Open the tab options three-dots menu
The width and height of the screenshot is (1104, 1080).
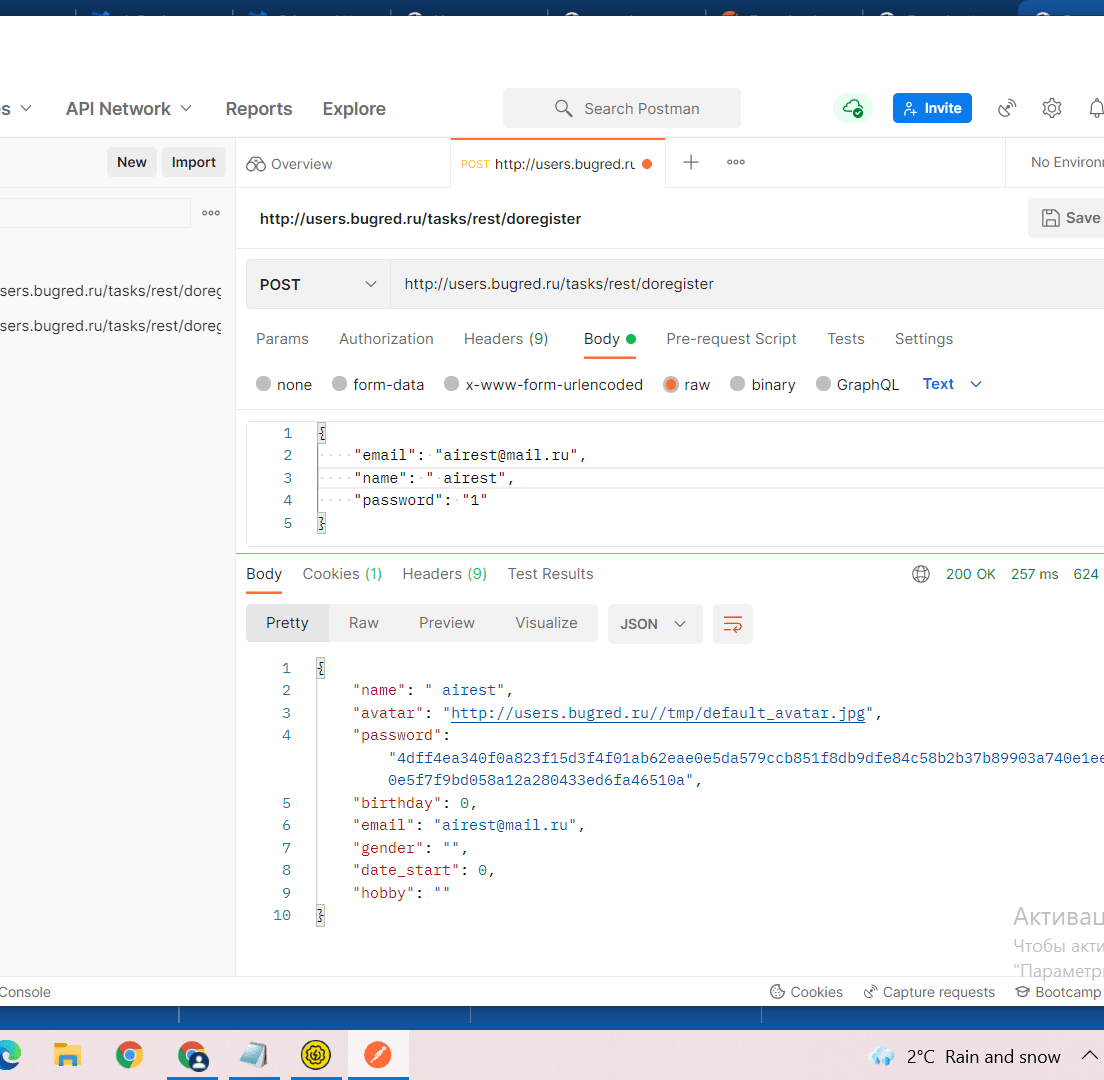click(x=736, y=163)
